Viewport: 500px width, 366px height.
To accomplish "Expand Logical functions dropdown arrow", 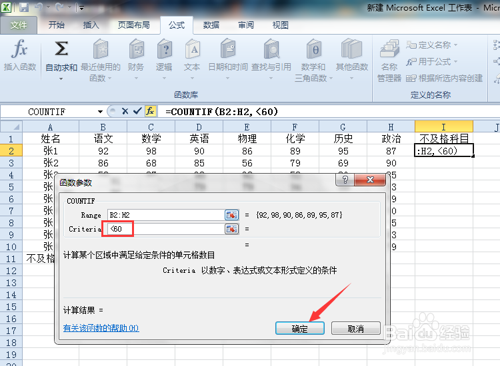I will pos(164,78).
